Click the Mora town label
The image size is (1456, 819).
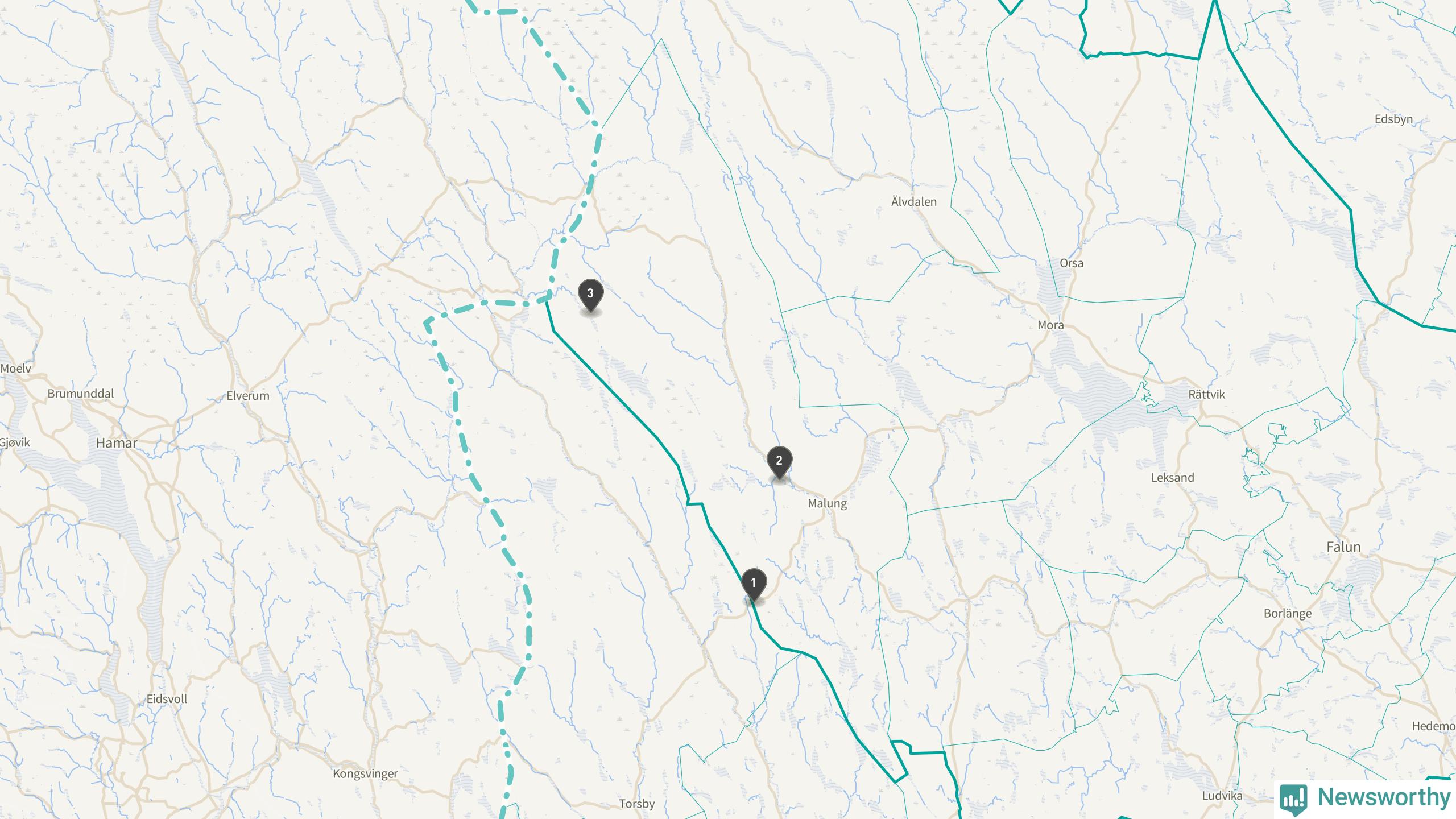point(1050,325)
